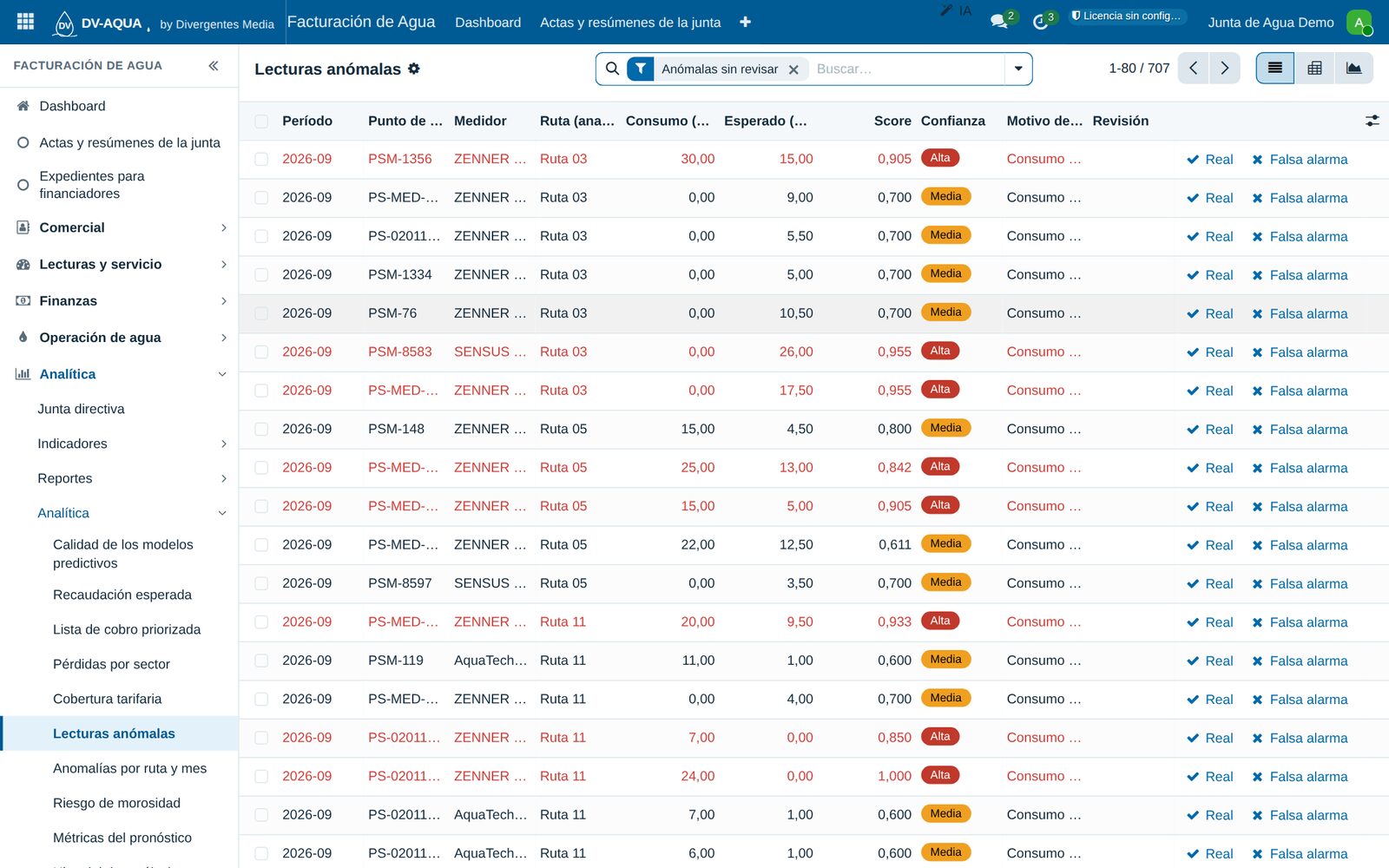Click the user avatar A
The image size is (1389, 868).
pyautogui.click(x=1359, y=23)
